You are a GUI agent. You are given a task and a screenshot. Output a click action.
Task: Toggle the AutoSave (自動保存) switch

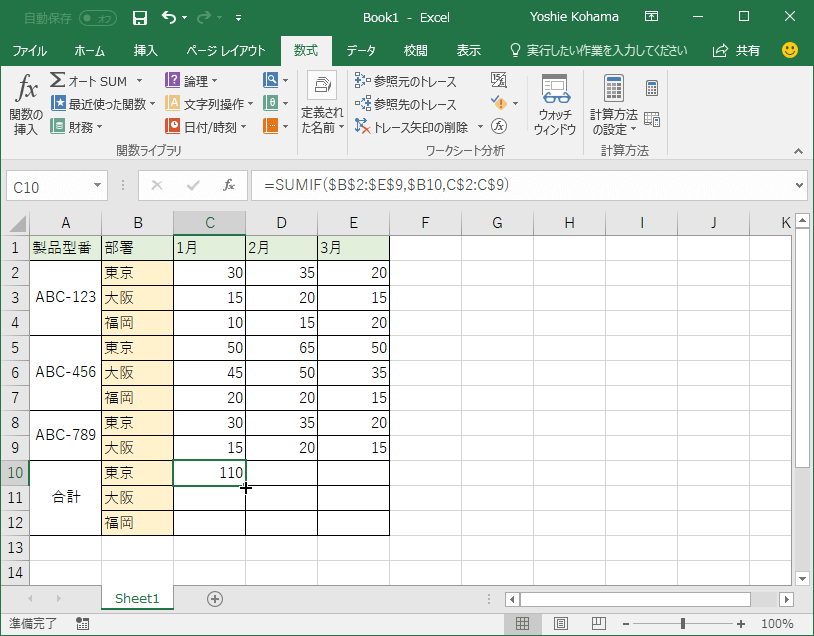coord(98,19)
